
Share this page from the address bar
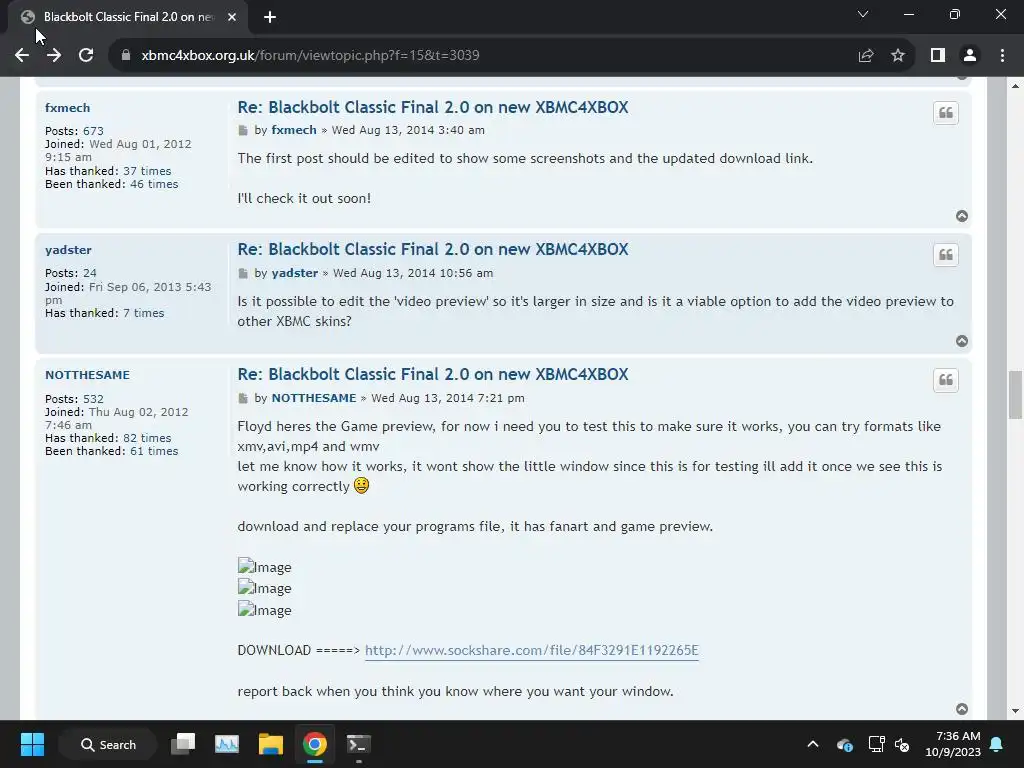tap(866, 56)
